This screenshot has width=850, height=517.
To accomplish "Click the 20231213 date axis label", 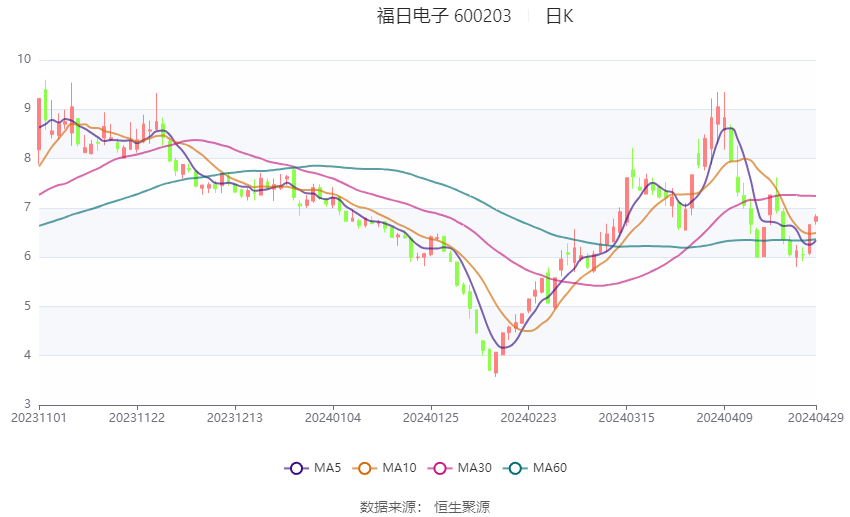I will 235,417.
